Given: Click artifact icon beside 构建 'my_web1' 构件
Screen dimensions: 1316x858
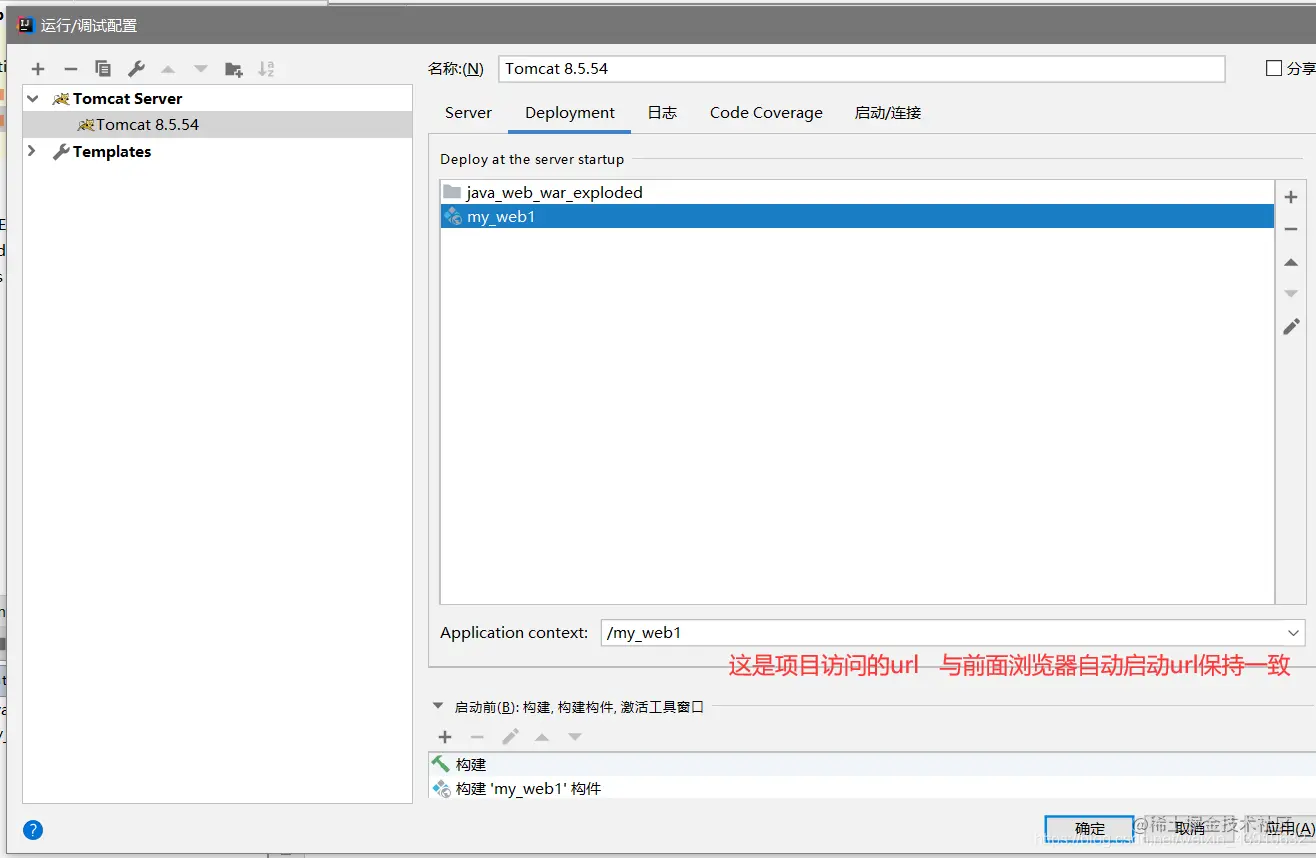Looking at the screenshot, I should tap(441, 788).
